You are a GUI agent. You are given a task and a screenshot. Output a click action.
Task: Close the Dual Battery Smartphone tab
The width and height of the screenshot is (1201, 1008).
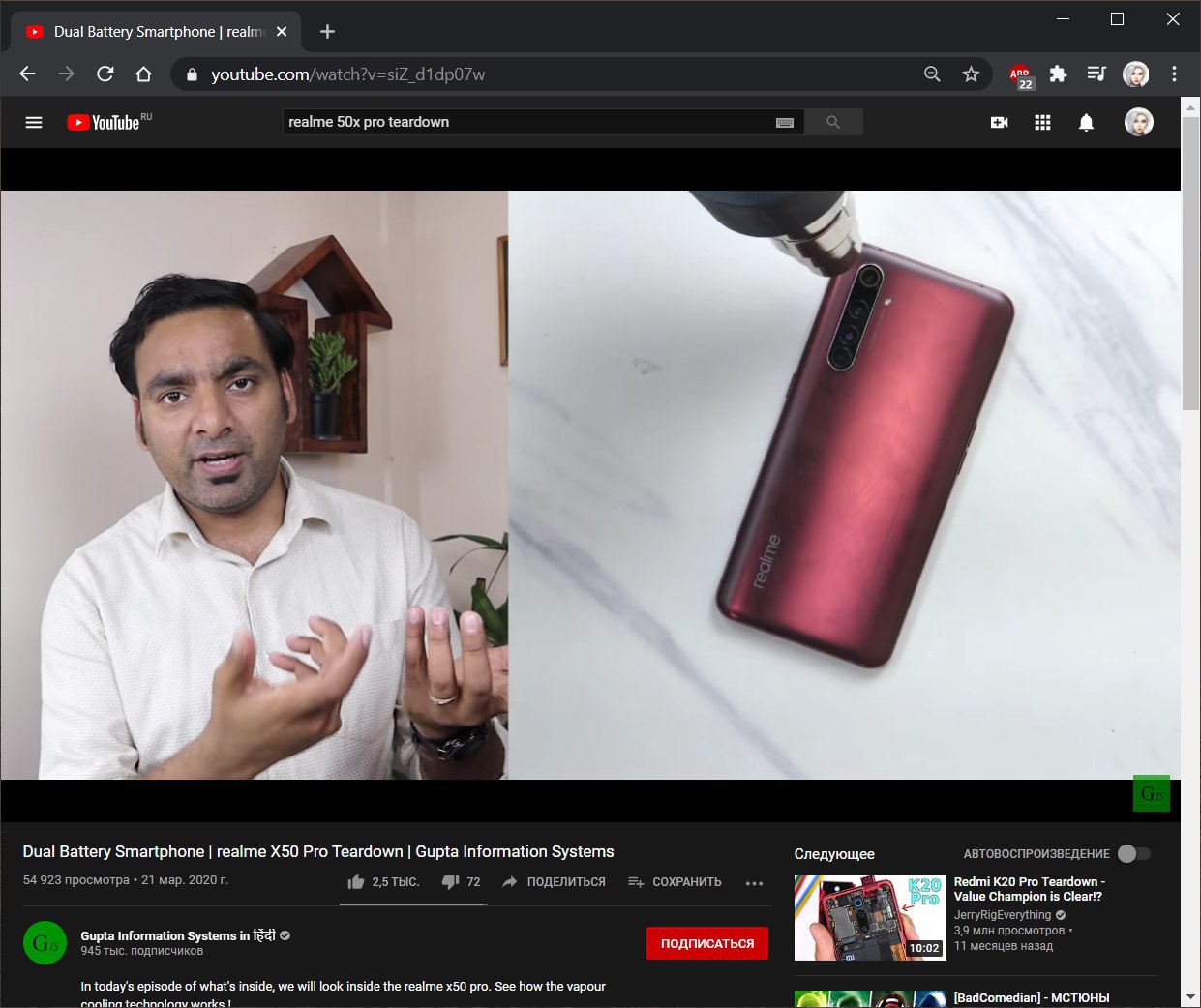pyautogui.click(x=282, y=32)
